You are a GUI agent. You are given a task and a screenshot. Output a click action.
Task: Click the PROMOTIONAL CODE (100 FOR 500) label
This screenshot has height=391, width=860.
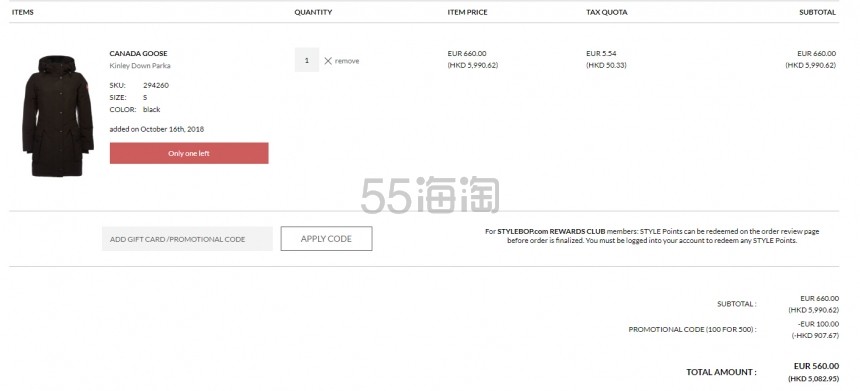point(692,330)
